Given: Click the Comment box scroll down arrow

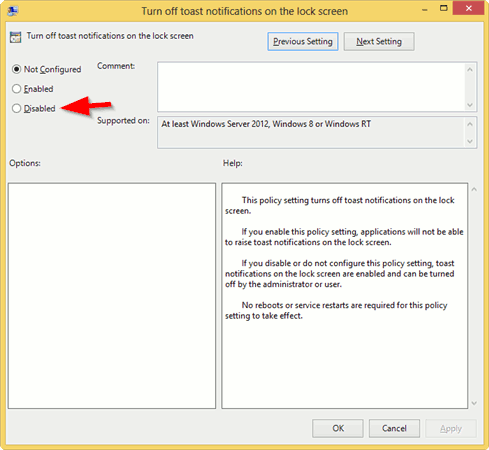Looking at the screenshot, I should click(x=470, y=105).
